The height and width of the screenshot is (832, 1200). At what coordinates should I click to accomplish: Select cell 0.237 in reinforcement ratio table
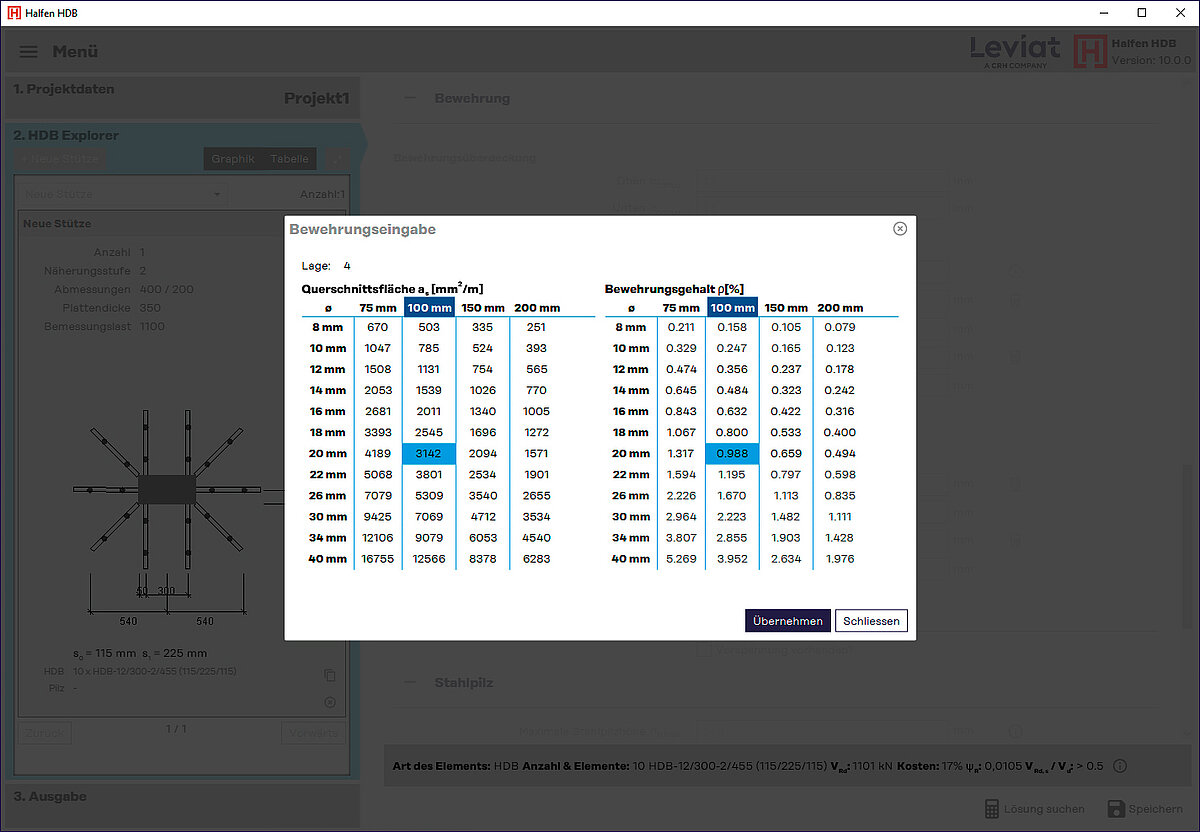pyautogui.click(x=785, y=369)
